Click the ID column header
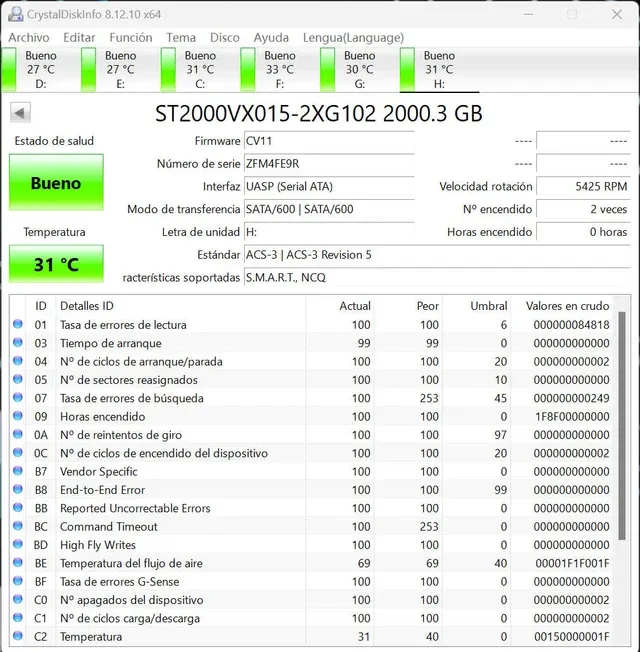The image size is (640, 652). (x=40, y=306)
